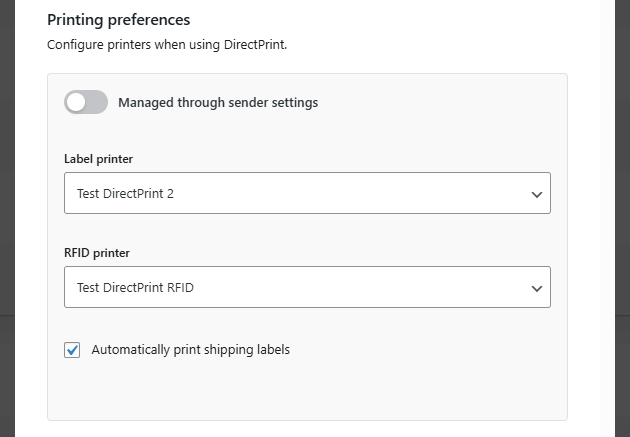This screenshot has height=437, width=630.
Task: Open the RFID printer dropdown
Action: (306, 287)
